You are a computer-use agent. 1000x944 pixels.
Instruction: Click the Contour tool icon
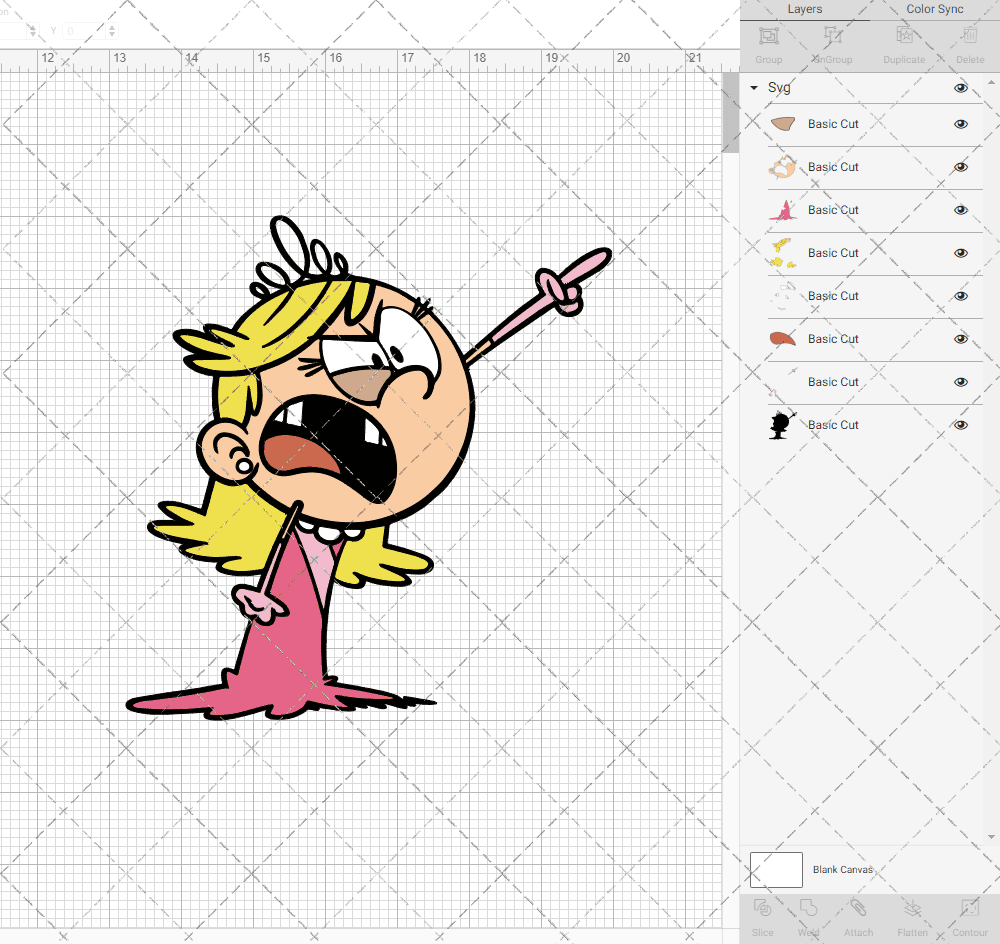(x=969, y=908)
